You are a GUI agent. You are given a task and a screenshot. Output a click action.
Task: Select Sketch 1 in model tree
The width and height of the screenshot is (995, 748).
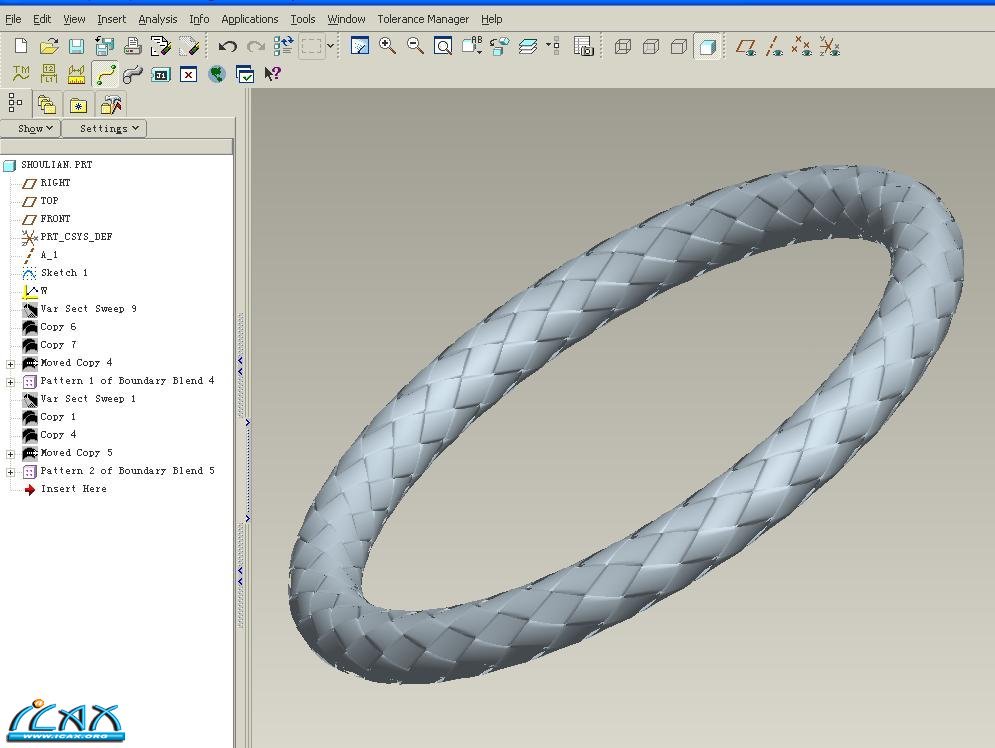coord(64,273)
